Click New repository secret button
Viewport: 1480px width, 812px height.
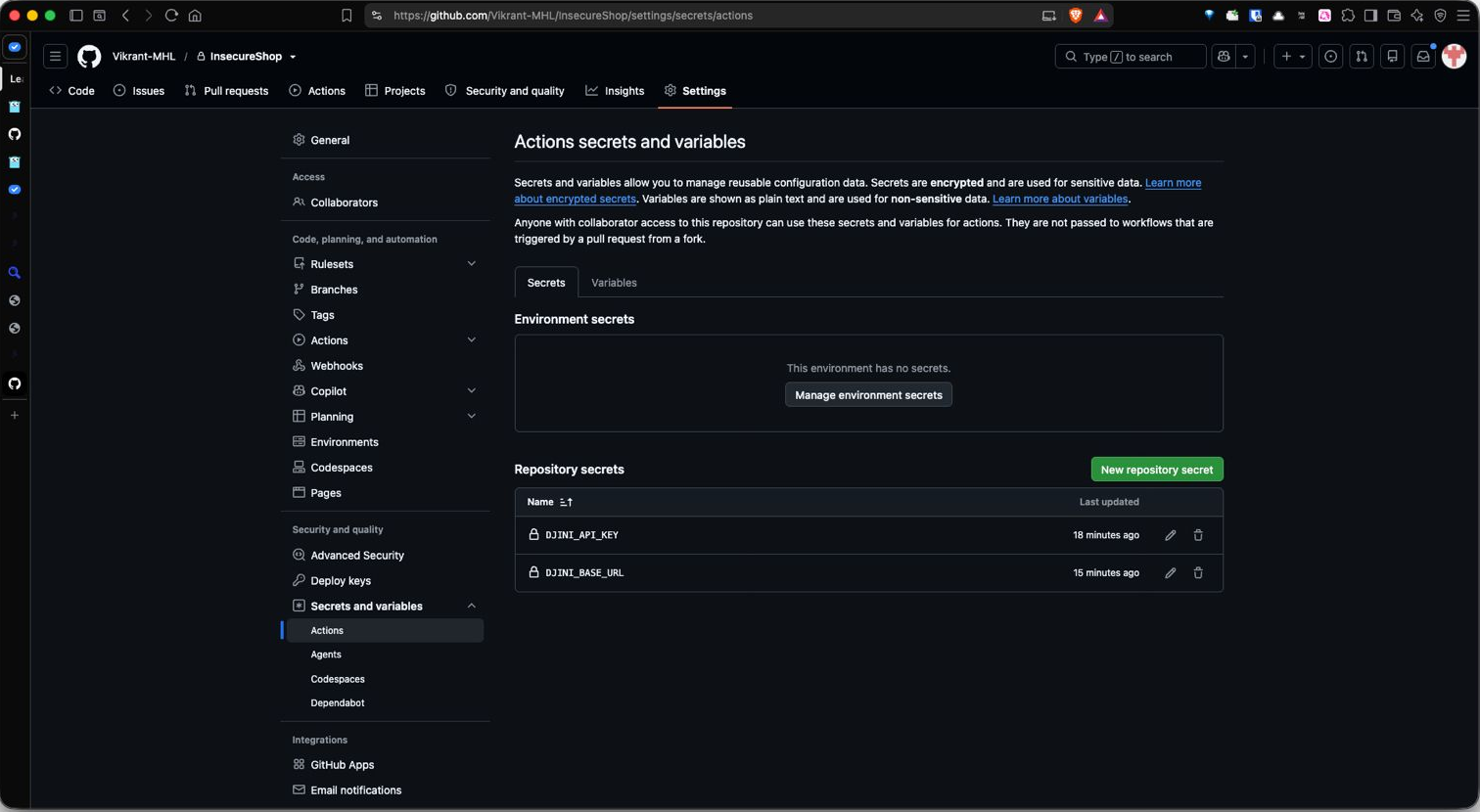click(1157, 470)
